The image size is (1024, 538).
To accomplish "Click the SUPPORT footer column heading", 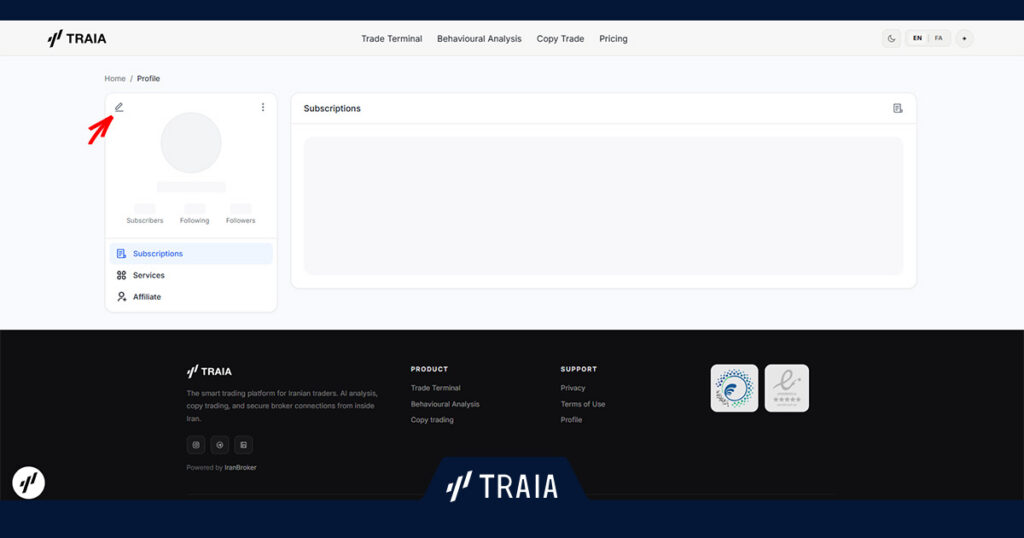I will [579, 370].
